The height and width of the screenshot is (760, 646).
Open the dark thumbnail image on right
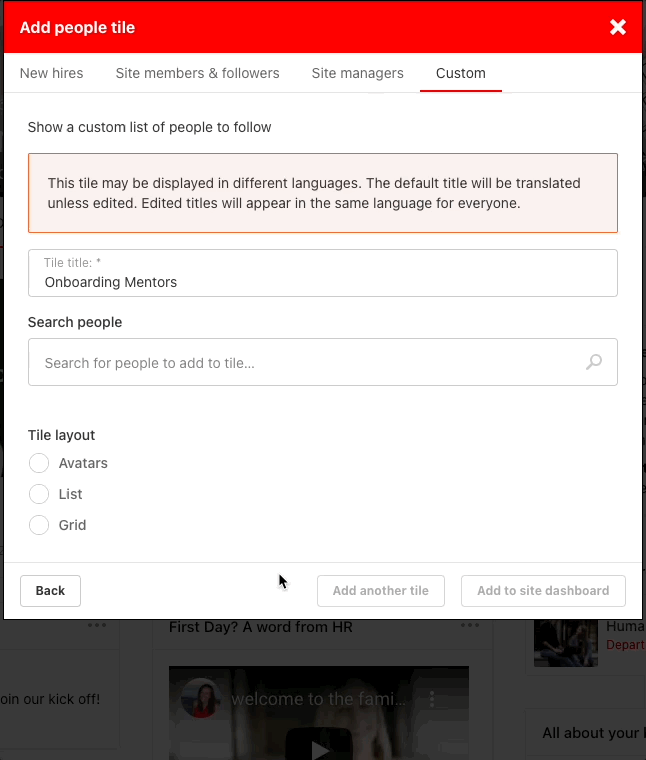(x=565, y=642)
